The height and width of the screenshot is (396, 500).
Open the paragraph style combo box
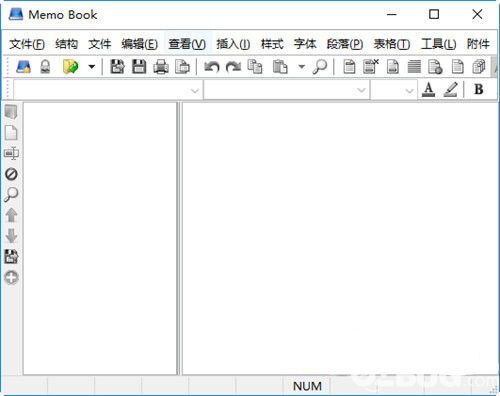click(107, 90)
